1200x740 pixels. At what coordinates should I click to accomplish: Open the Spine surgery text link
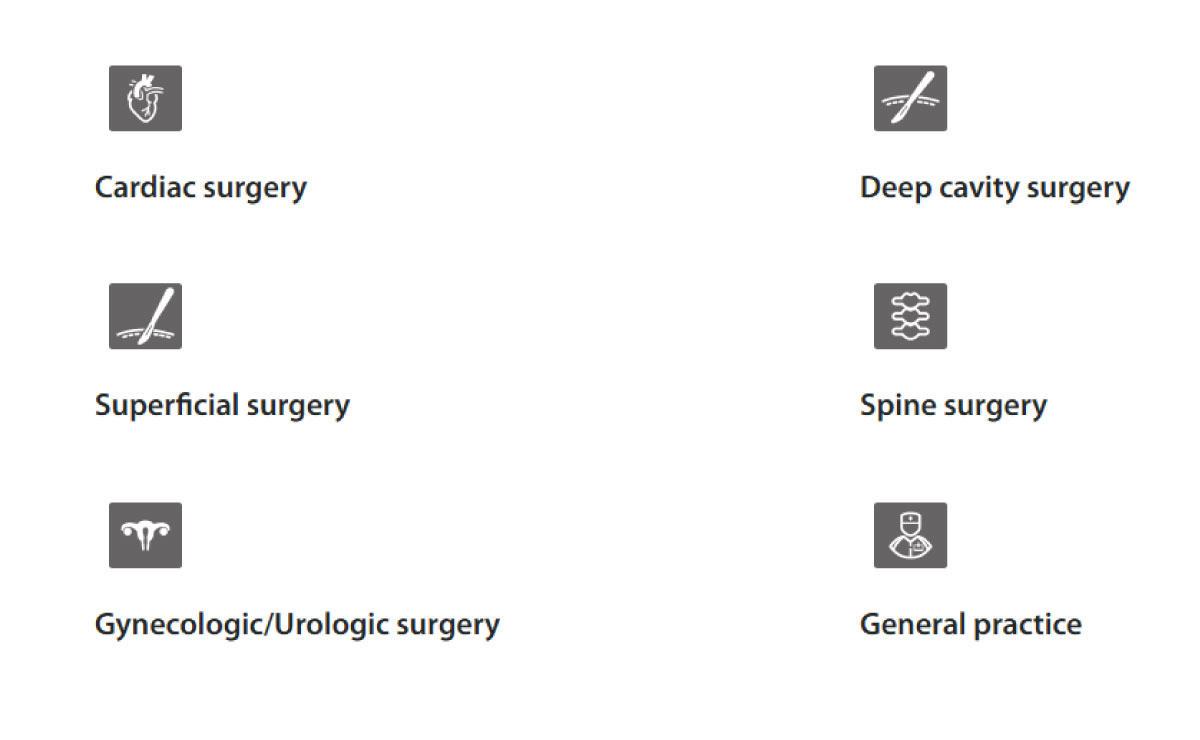[x=953, y=406]
